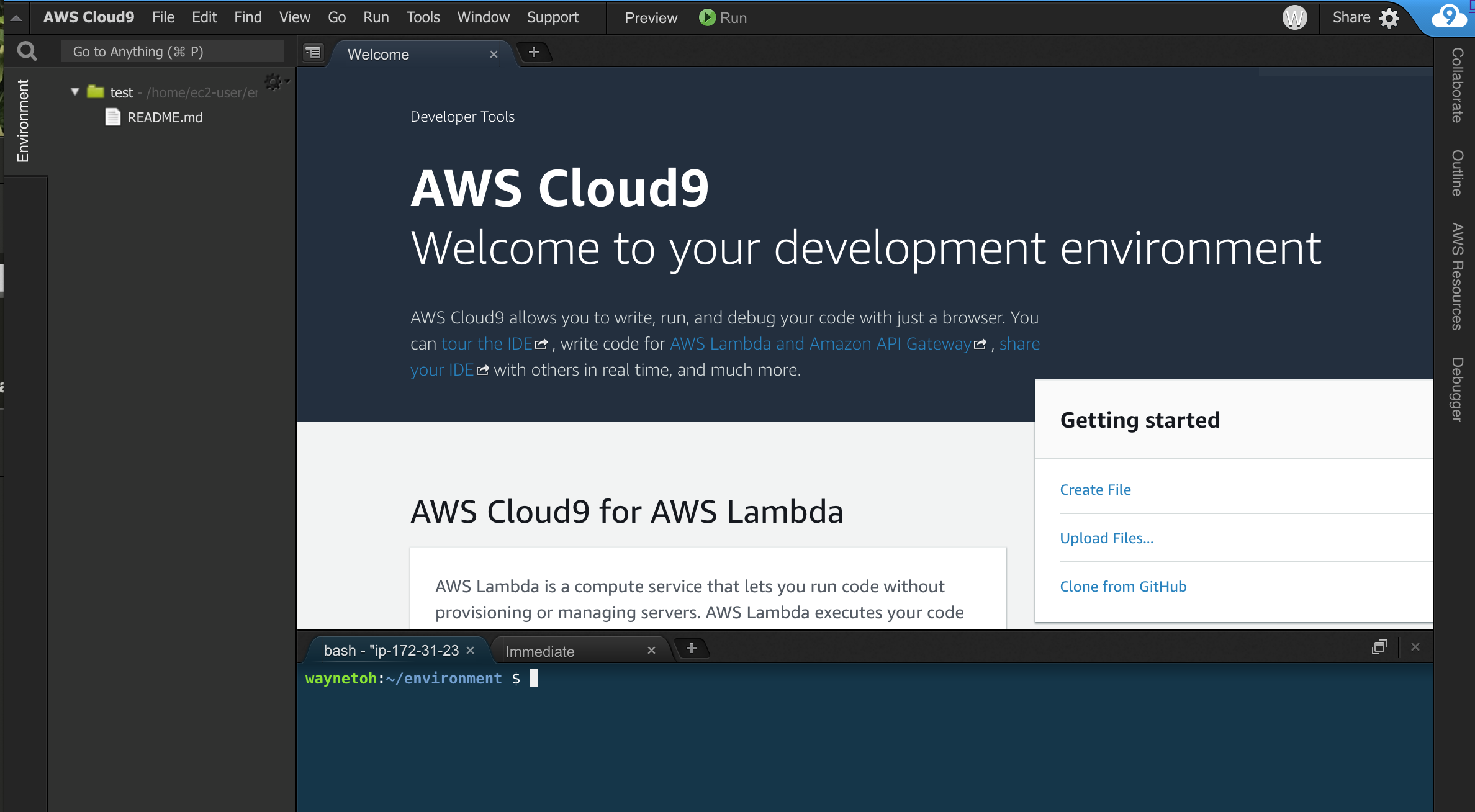Image resolution: width=1475 pixels, height=812 pixels.
Task: Click the tour the IDE link
Action: click(x=487, y=344)
